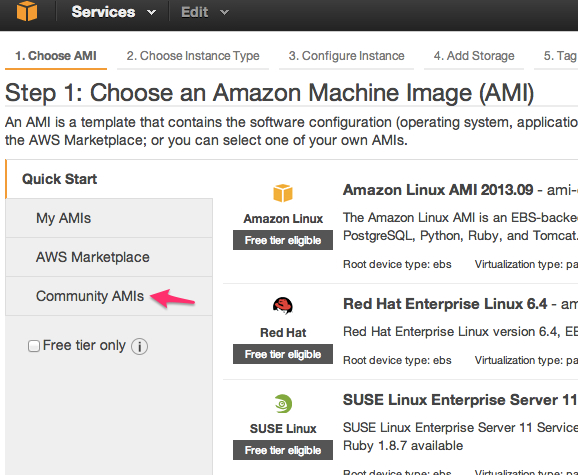Click the Edit menu chevron arrow

[x=224, y=13]
